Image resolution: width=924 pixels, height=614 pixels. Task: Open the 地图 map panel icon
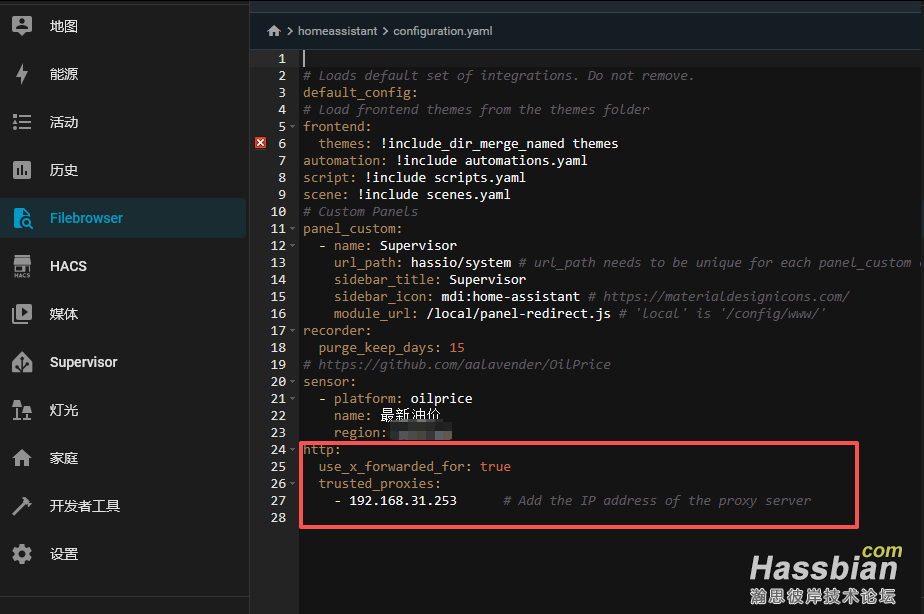pos(22,26)
